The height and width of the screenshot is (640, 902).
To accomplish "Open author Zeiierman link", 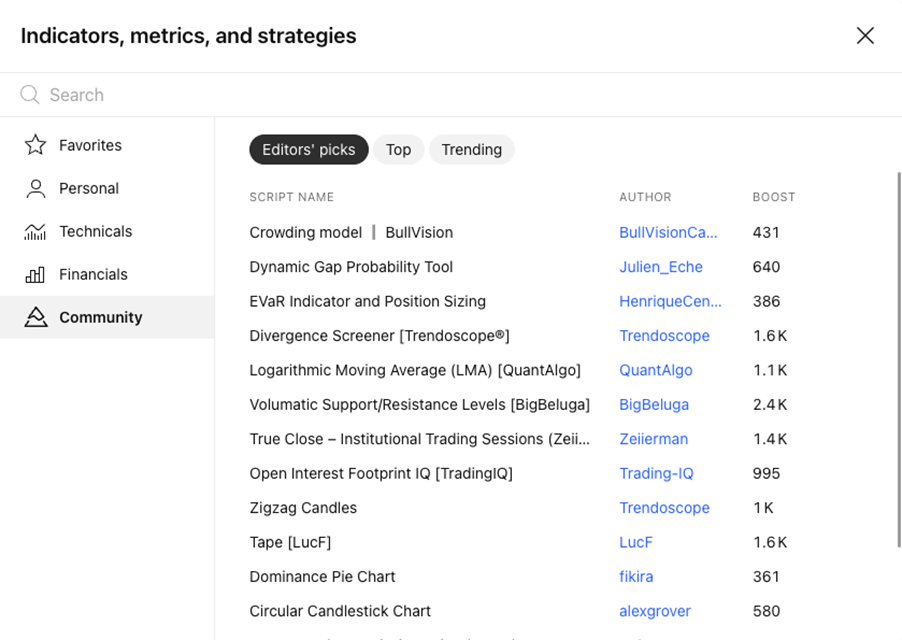I will pos(653,439).
